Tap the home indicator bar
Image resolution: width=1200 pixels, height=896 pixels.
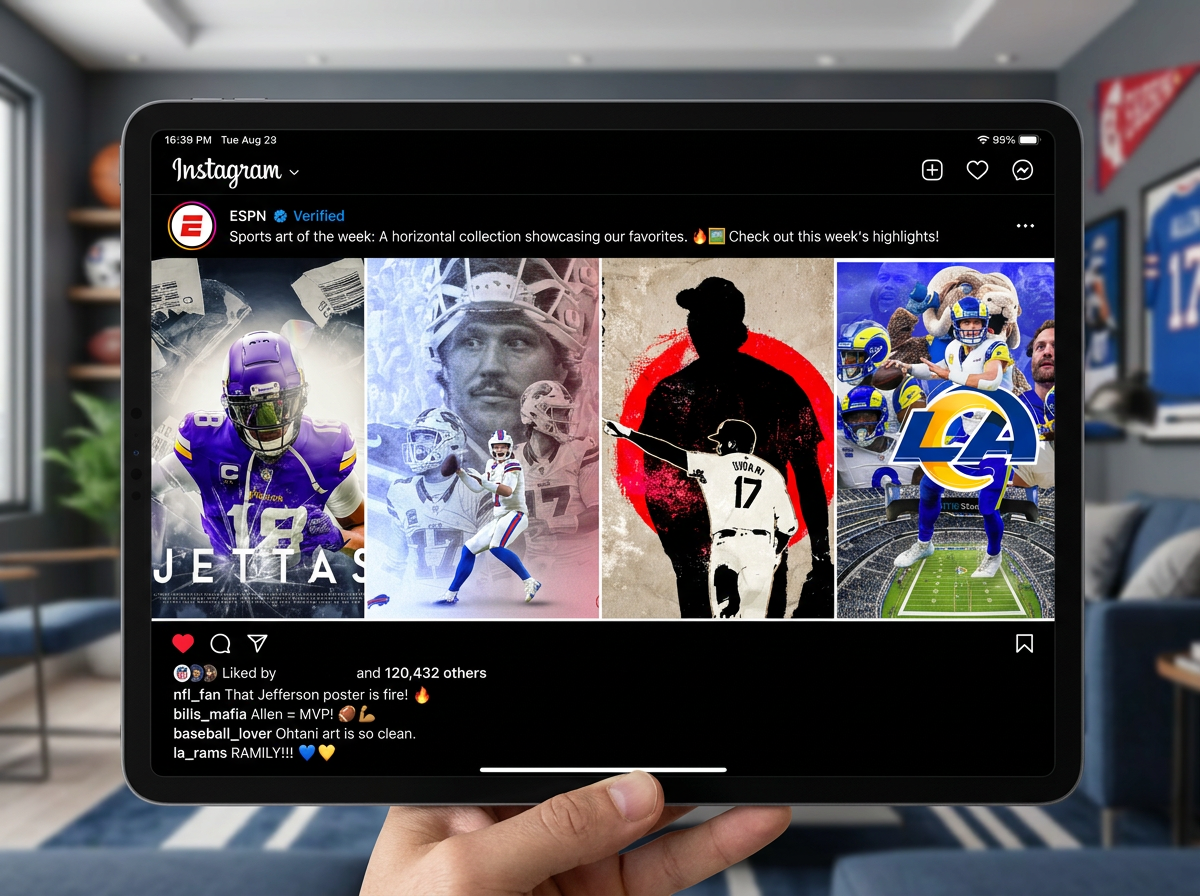coord(603,770)
